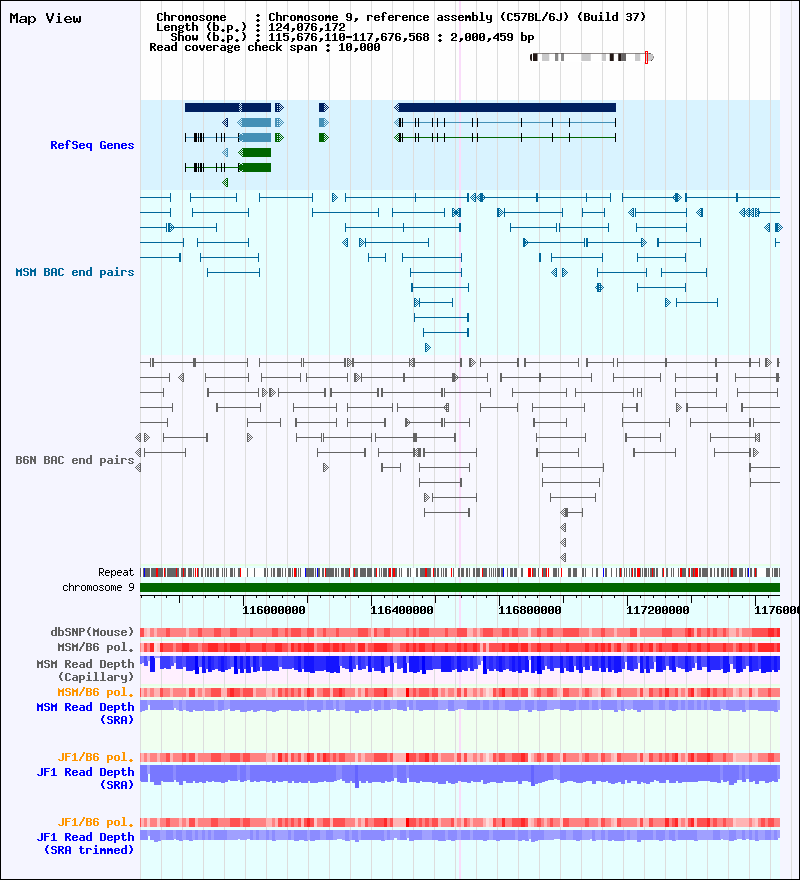This screenshot has height=880, width=800.
Task: Click the chromosome ideogram thumbnail at top
Action: click(x=592, y=57)
